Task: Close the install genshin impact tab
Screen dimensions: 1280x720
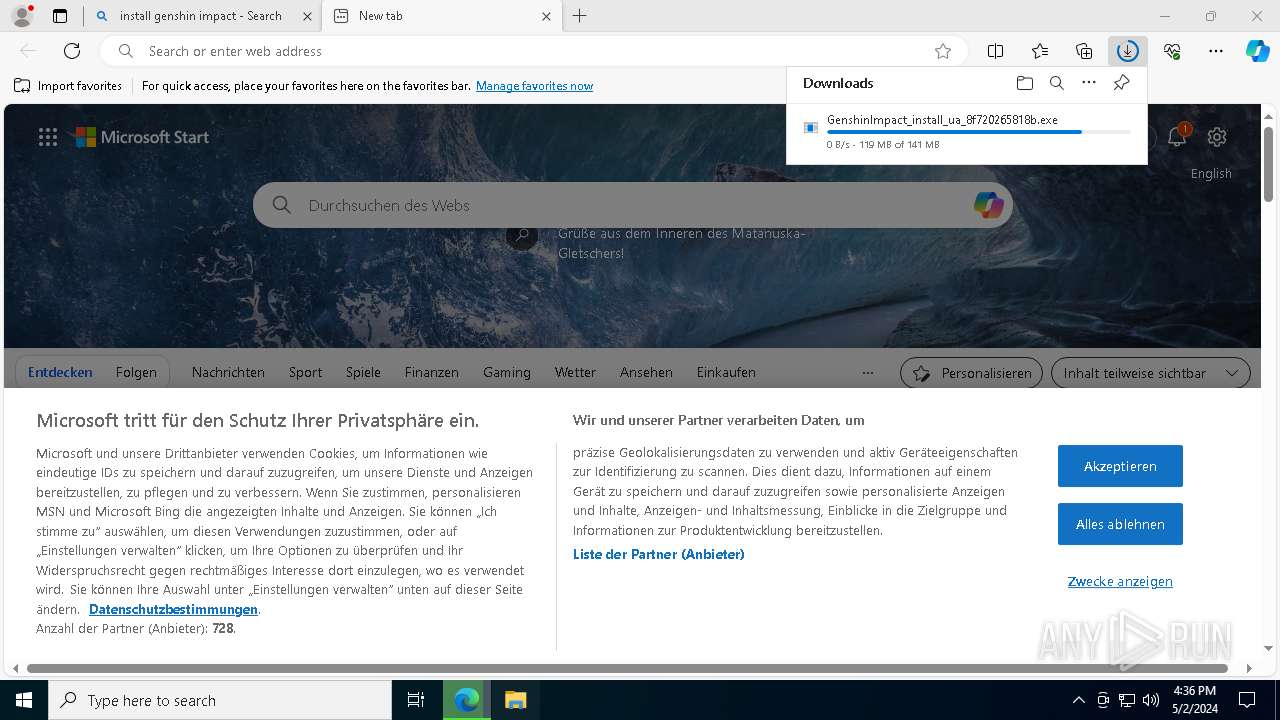Action: [307, 16]
